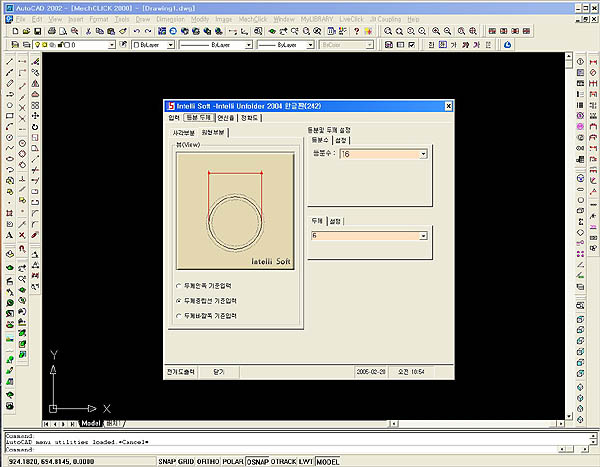The image size is (600, 467).
Task: Open the Jit Coupling menu
Action: [385, 19]
